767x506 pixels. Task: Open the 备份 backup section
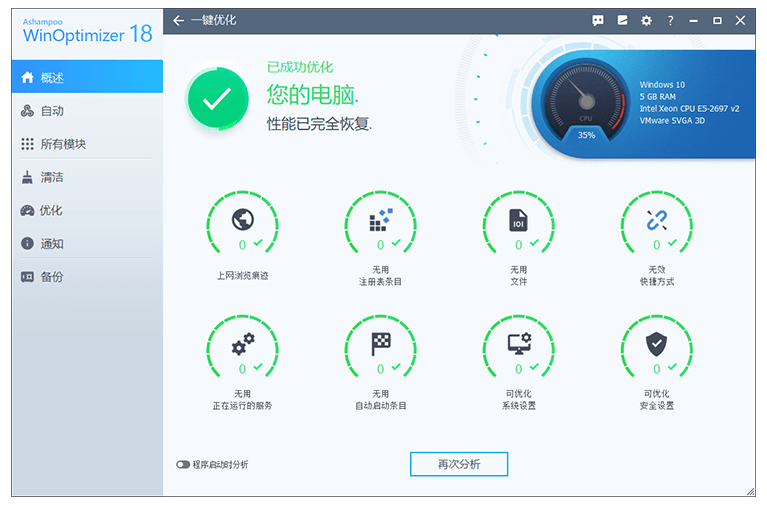click(87, 276)
